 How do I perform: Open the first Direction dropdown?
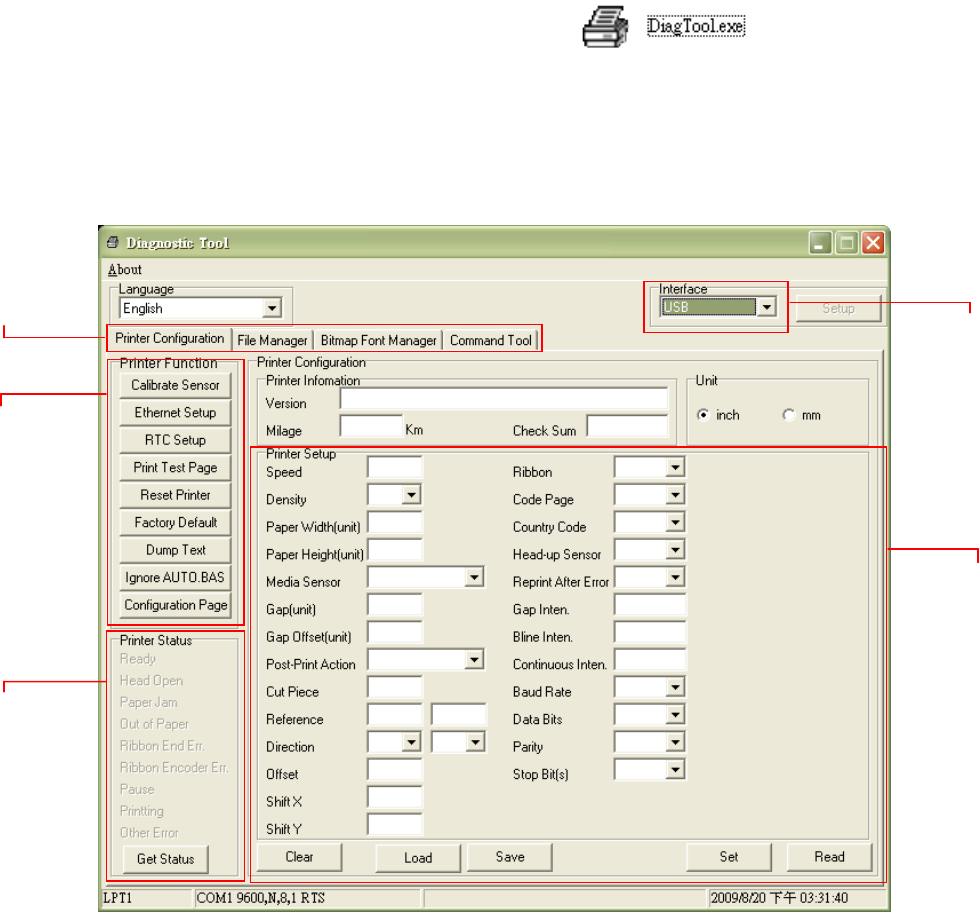(411, 742)
